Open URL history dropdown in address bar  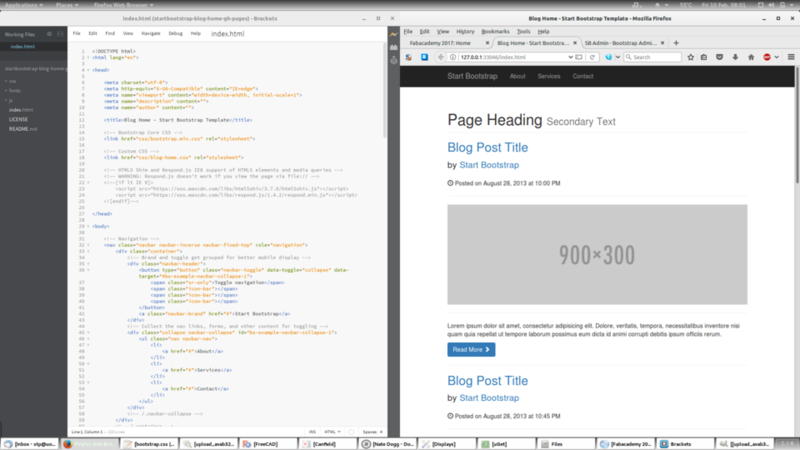click(x=570, y=57)
